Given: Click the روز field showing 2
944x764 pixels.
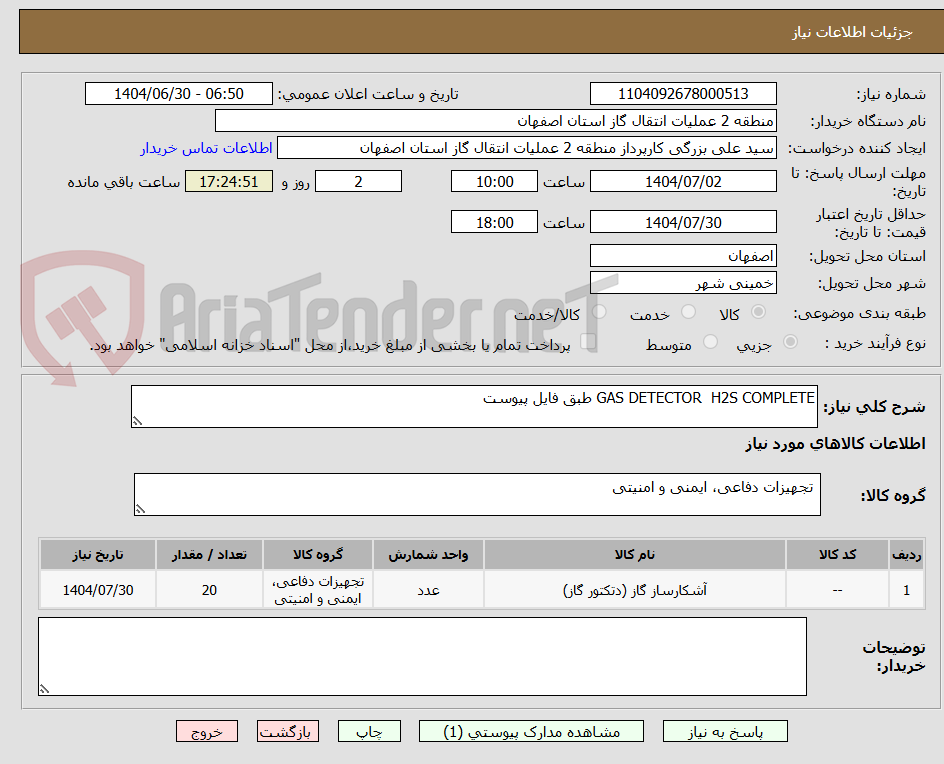Looking at the screenshot, I should point(358,181).
